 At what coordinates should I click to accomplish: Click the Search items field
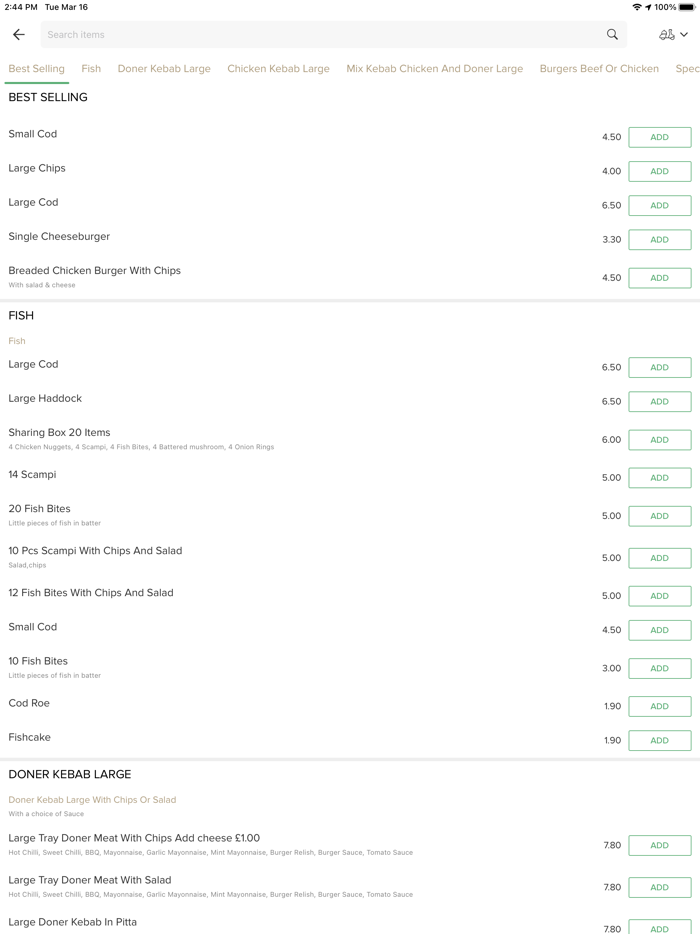point(320,35)
